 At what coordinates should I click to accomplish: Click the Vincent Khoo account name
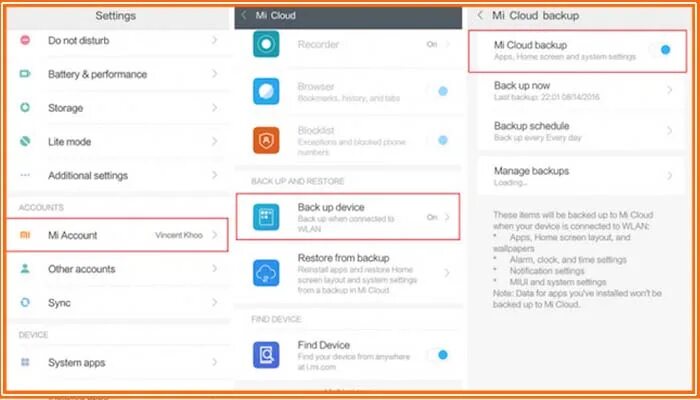point(179,235)
